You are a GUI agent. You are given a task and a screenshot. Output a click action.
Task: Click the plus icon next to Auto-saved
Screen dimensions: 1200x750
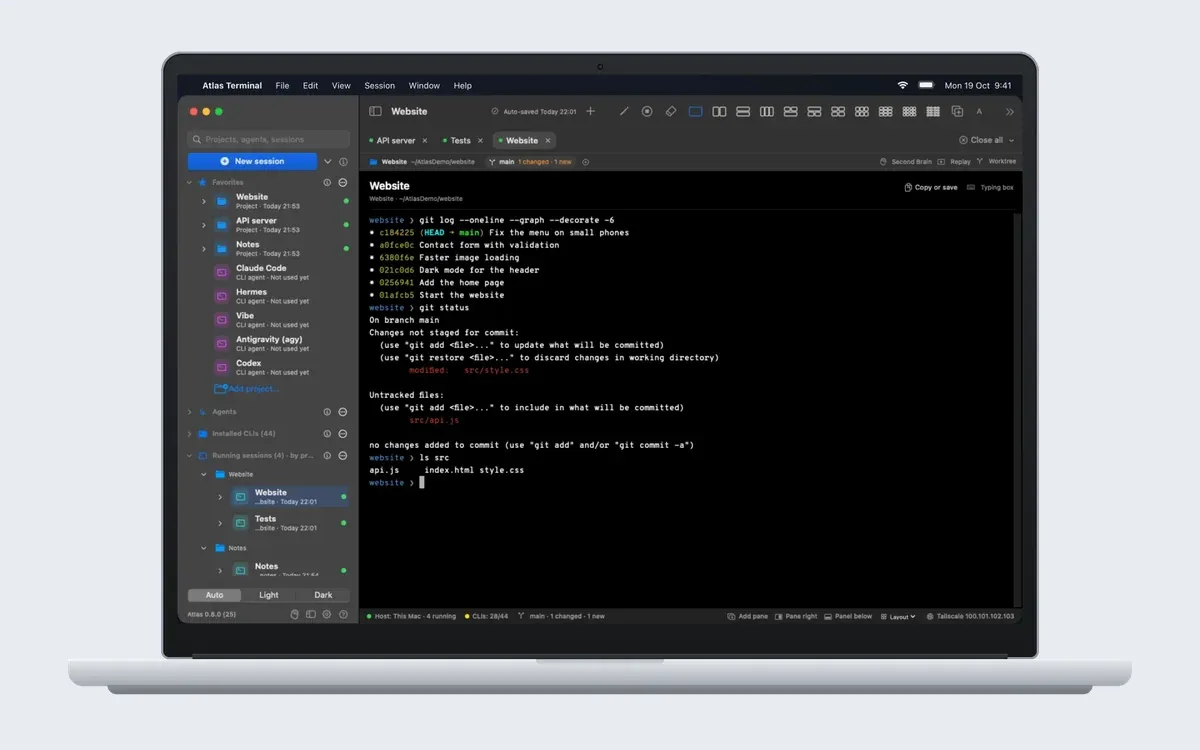click(590, 111)
